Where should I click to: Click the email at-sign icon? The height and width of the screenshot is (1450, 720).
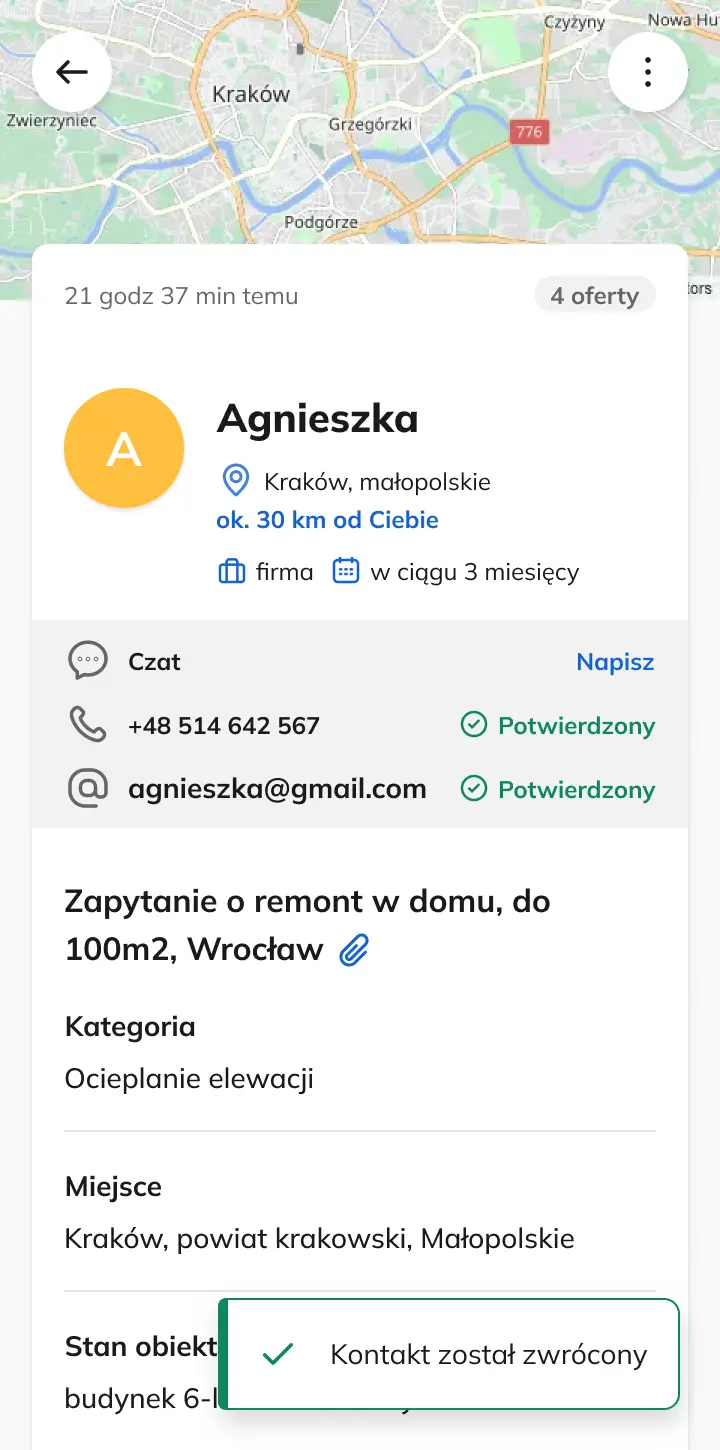tap(87, 789)
